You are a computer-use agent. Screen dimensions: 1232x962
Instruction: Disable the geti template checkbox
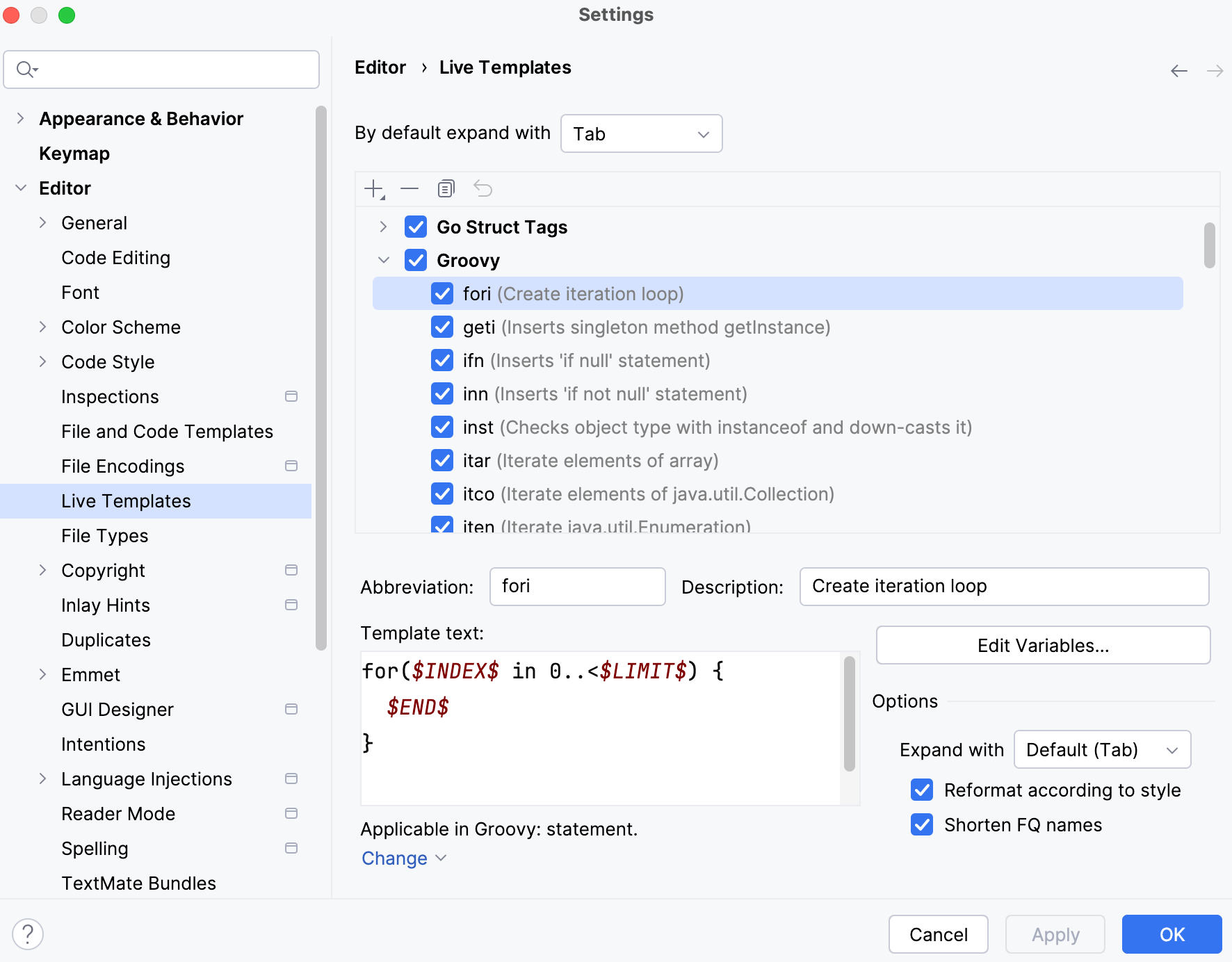point(442,327)
